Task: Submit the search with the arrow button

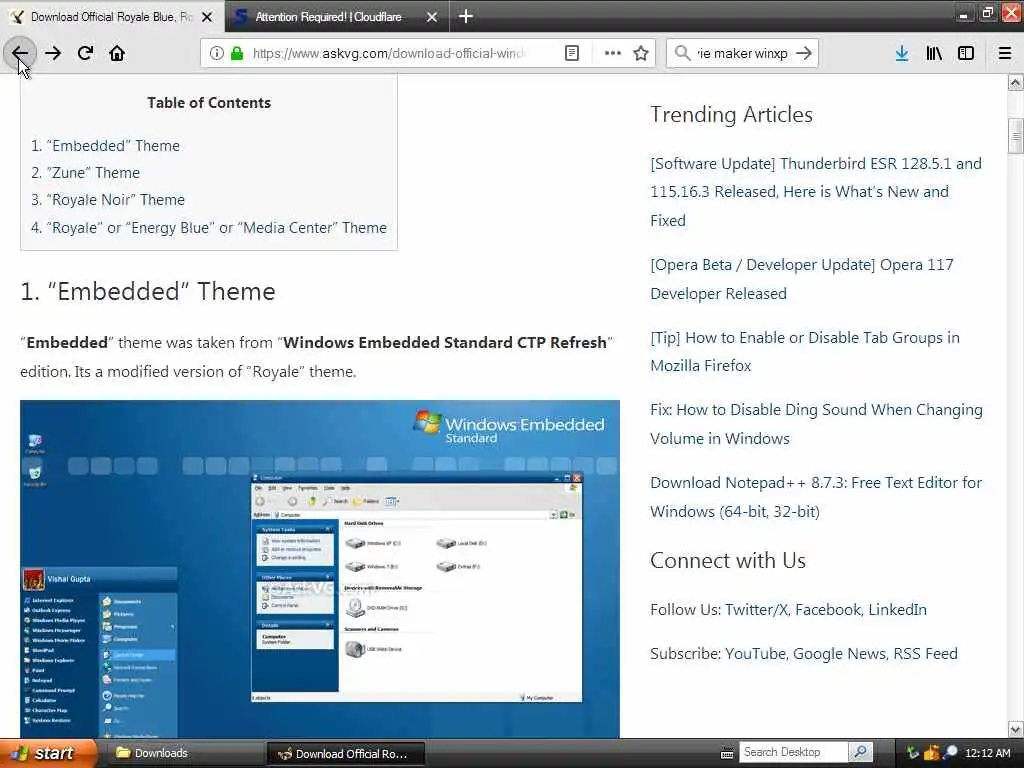Action: coord(804,53)
